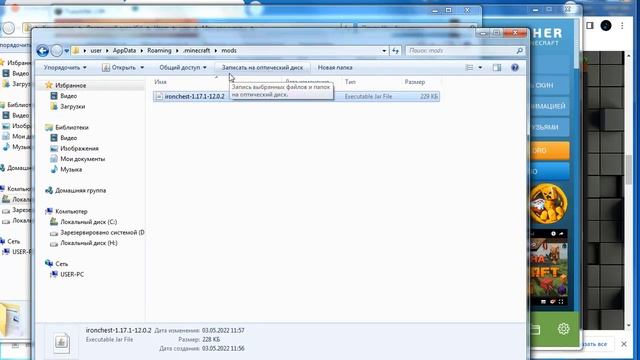
Task: Open 'Зарезервировано системой' drive
Action: tap(102, 233)
